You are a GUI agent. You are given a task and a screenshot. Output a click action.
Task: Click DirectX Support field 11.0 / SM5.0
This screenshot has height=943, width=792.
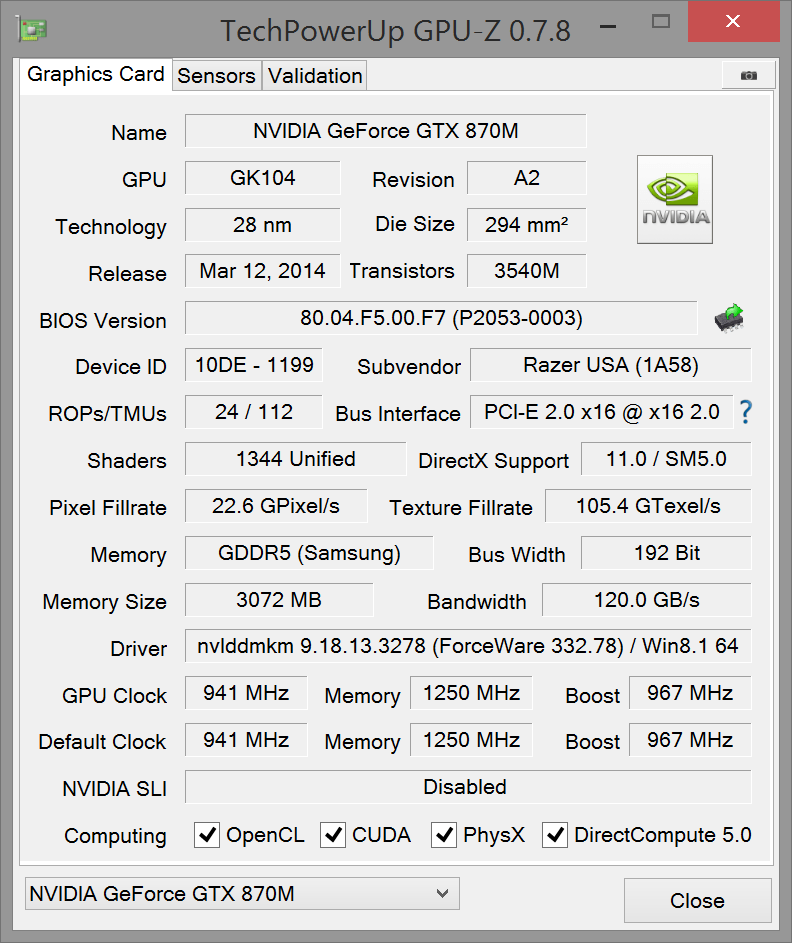point(666,459)
